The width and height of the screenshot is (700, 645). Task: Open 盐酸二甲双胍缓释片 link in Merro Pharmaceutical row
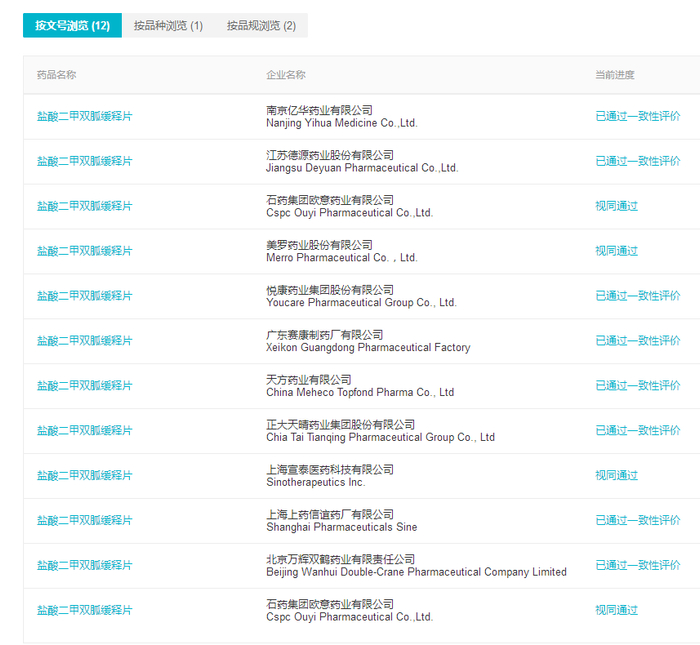[x=85, y=251]
